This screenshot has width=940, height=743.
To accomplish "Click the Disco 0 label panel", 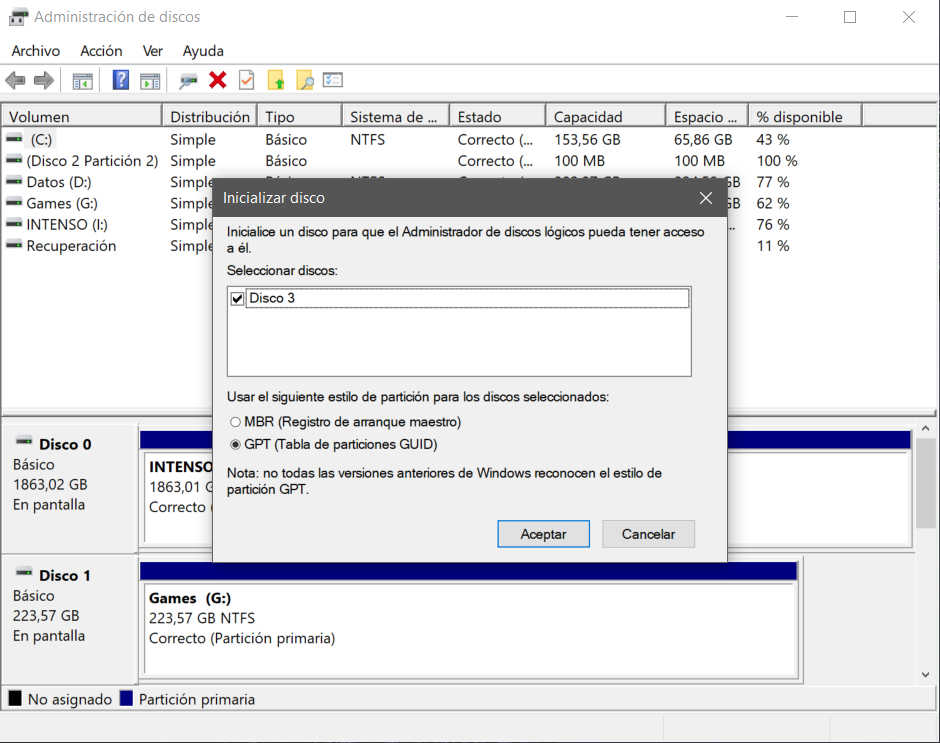I will [x=70, y=489].
